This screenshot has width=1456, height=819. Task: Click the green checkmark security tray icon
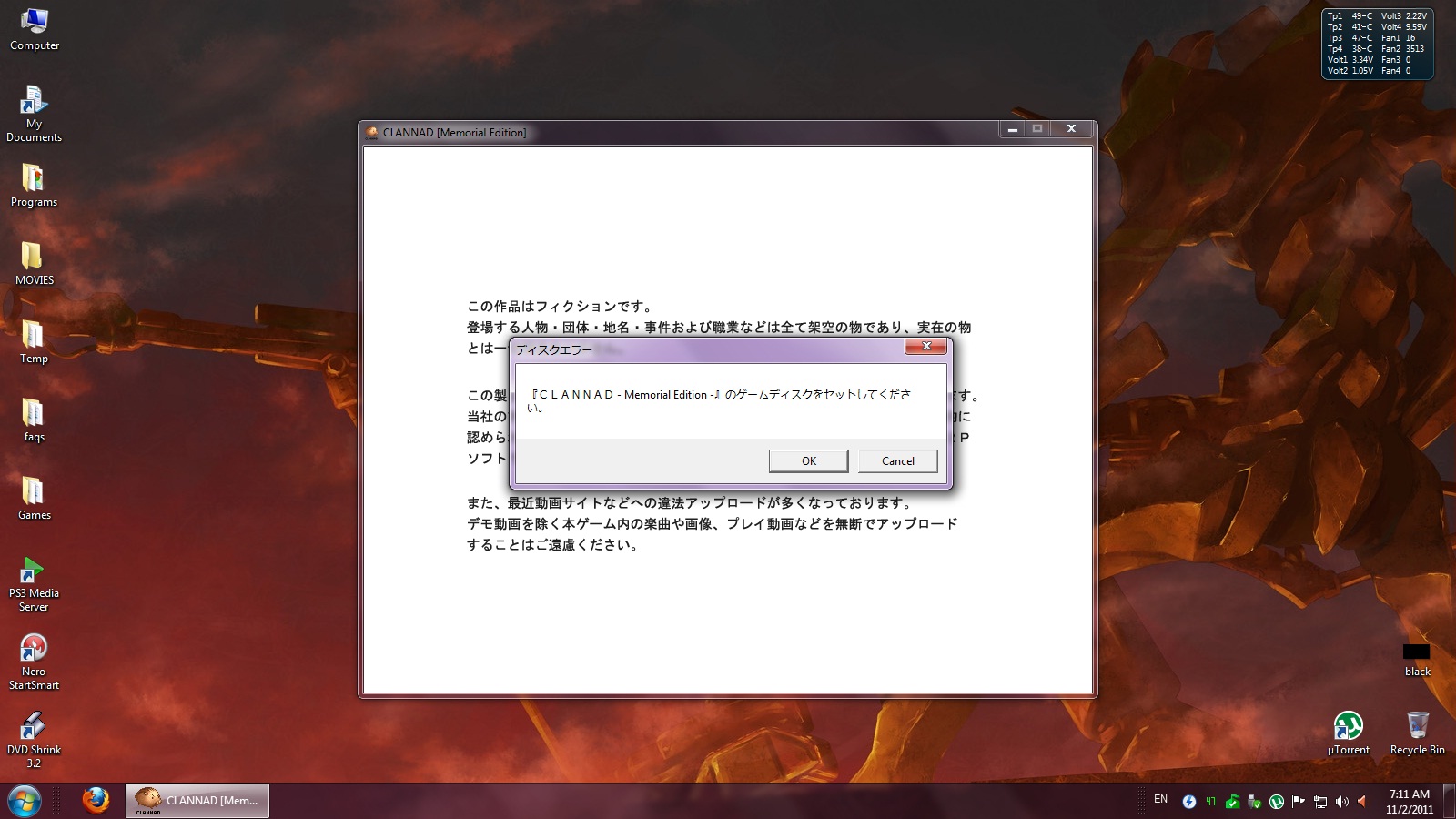pyautogui.click(x=1232, y=802)
